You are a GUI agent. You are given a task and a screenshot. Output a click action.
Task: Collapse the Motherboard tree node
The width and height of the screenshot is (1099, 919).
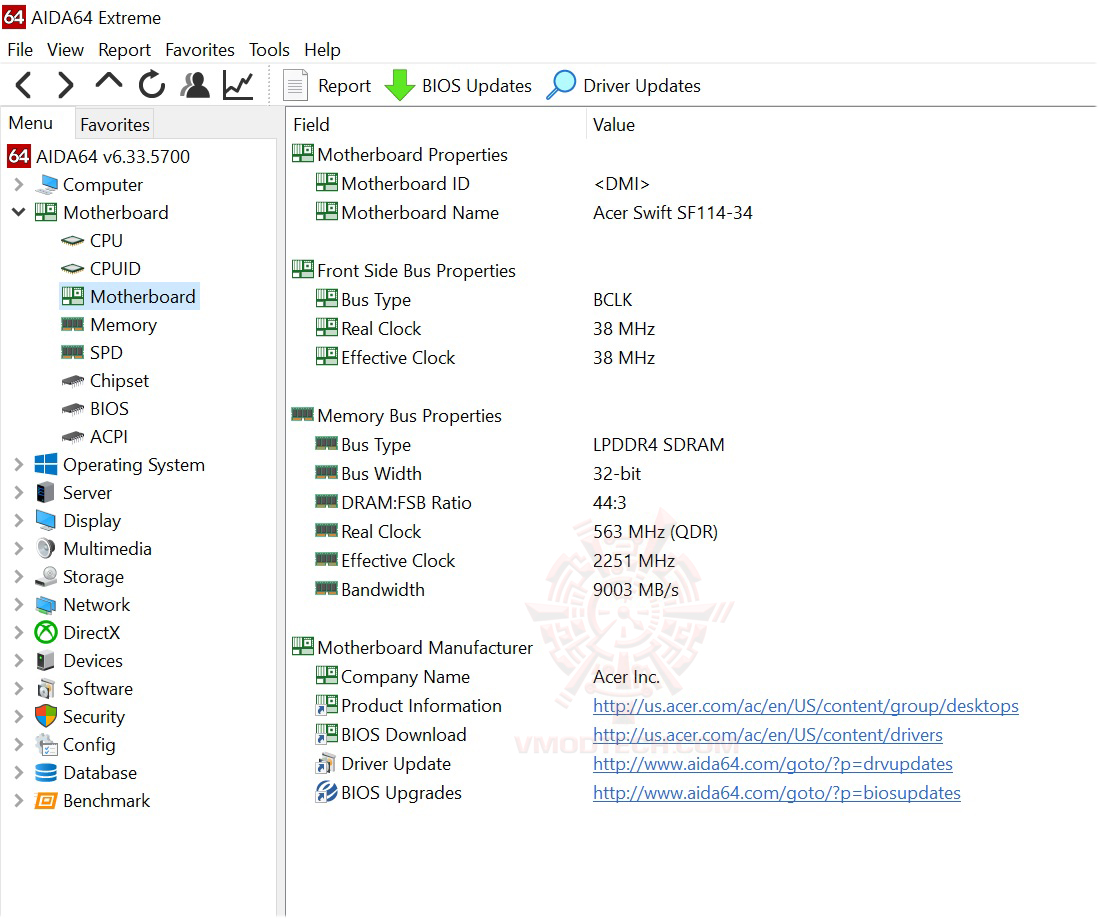[x=19, y=212]
